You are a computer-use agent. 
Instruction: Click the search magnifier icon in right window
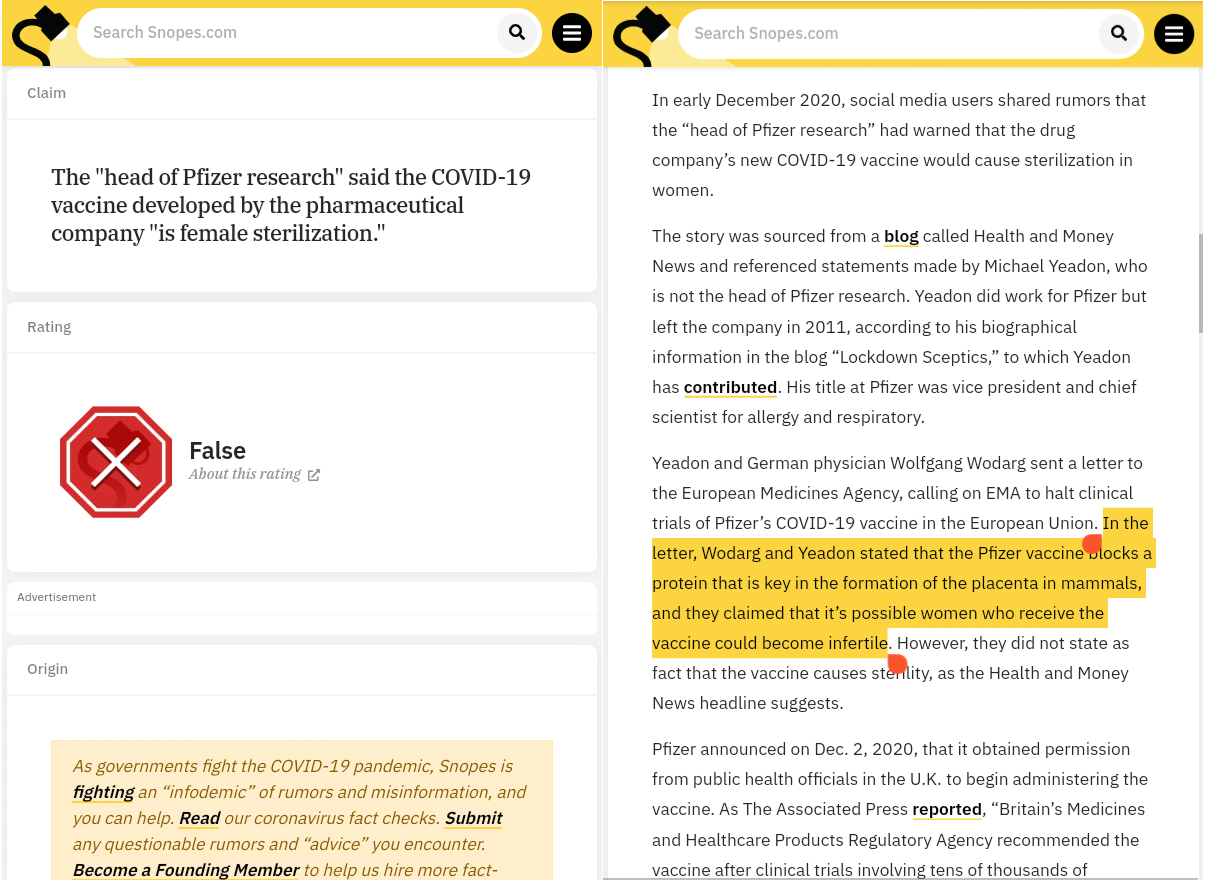1119,34
